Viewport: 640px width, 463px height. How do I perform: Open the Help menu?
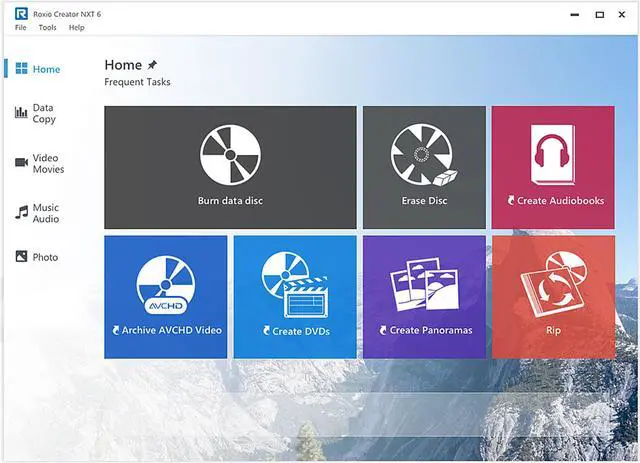[x=77, y=28]
